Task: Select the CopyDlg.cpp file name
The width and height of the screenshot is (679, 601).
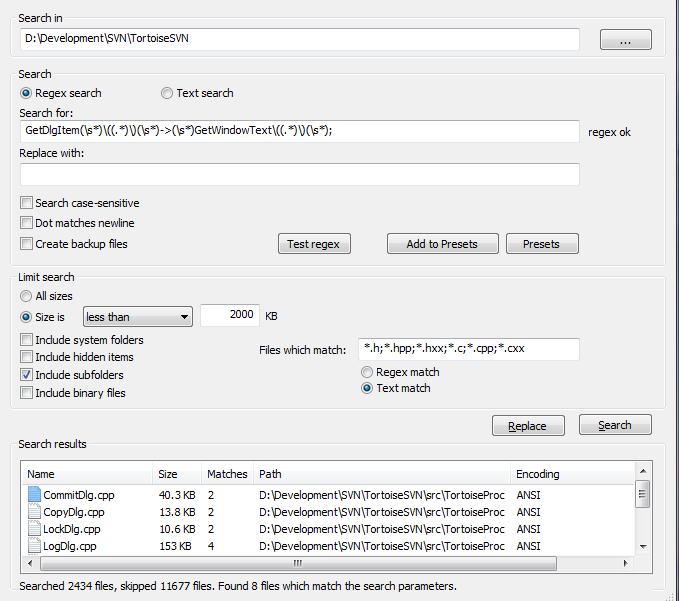Action: [x=74, y=512]
